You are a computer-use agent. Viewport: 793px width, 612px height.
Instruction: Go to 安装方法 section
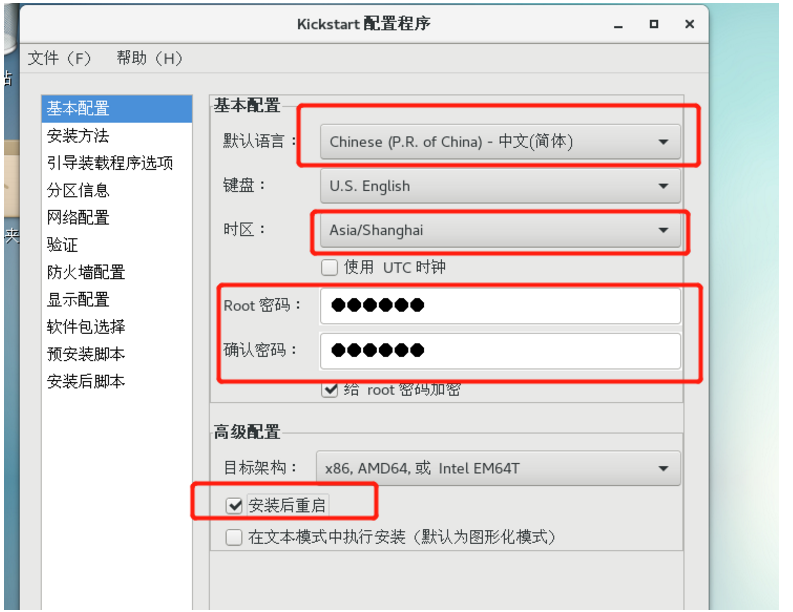[117, 136]
